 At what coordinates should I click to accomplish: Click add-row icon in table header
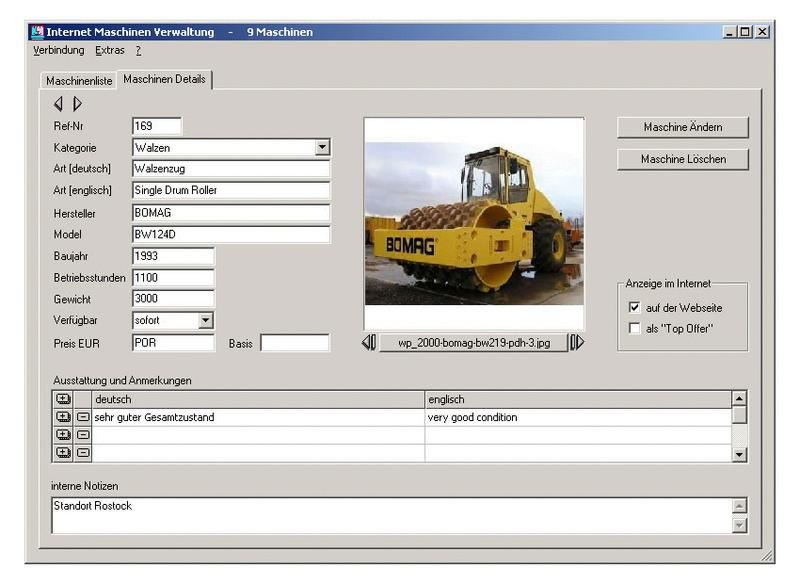pyautogui.click(x=63, y=399)
